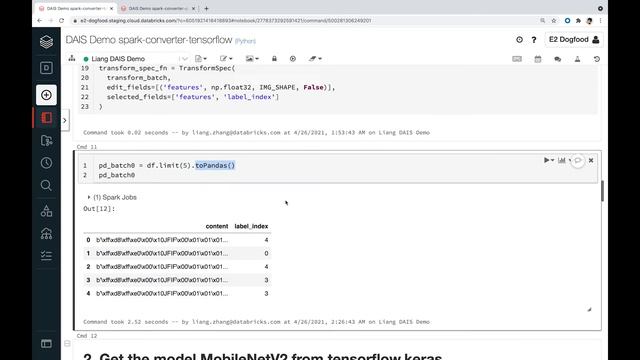Click the Run All play circle icon

[x=293, y=59]
